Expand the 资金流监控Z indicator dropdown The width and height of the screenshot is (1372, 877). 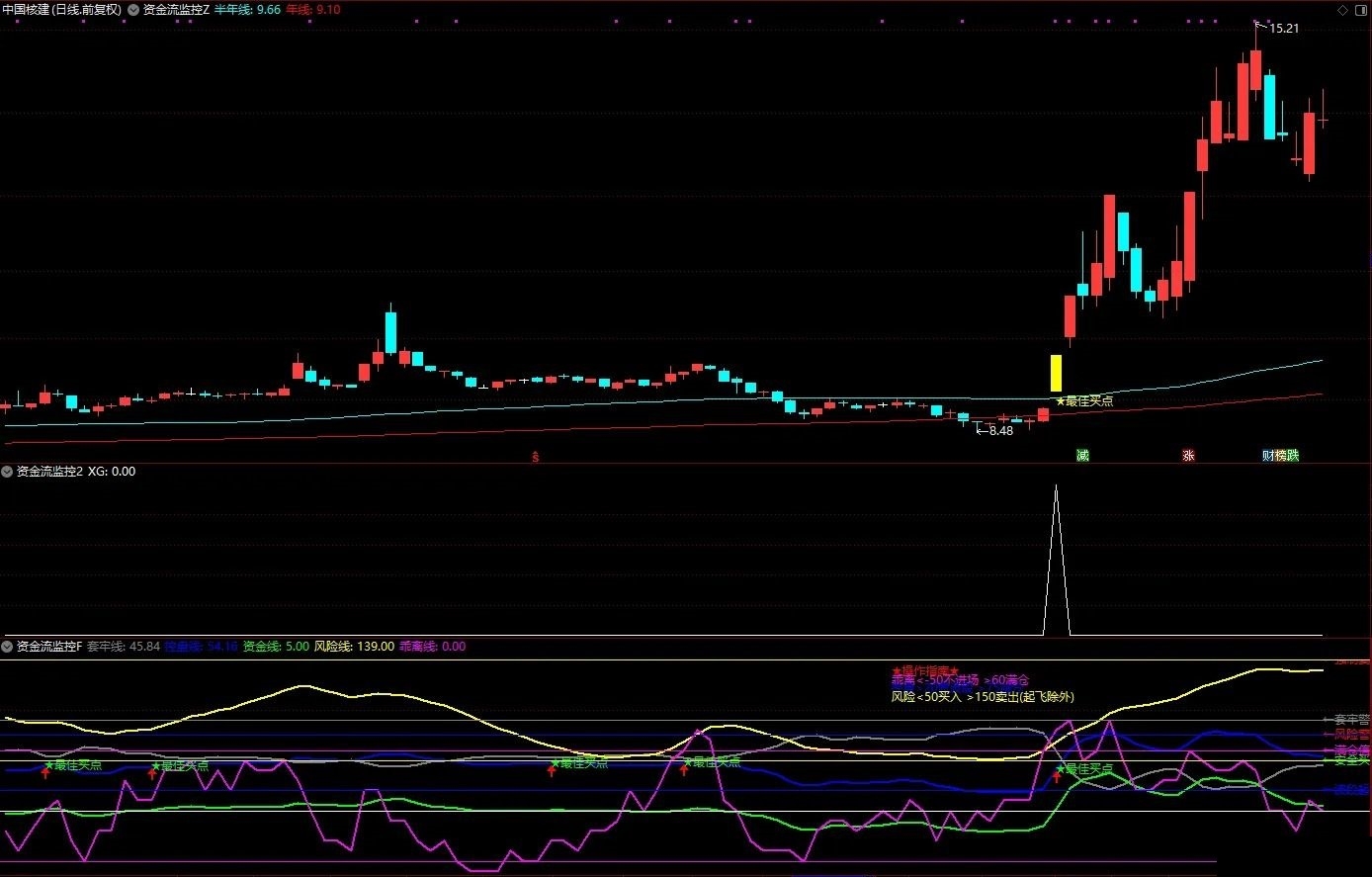pyautogui.click(x=133, y=10)
